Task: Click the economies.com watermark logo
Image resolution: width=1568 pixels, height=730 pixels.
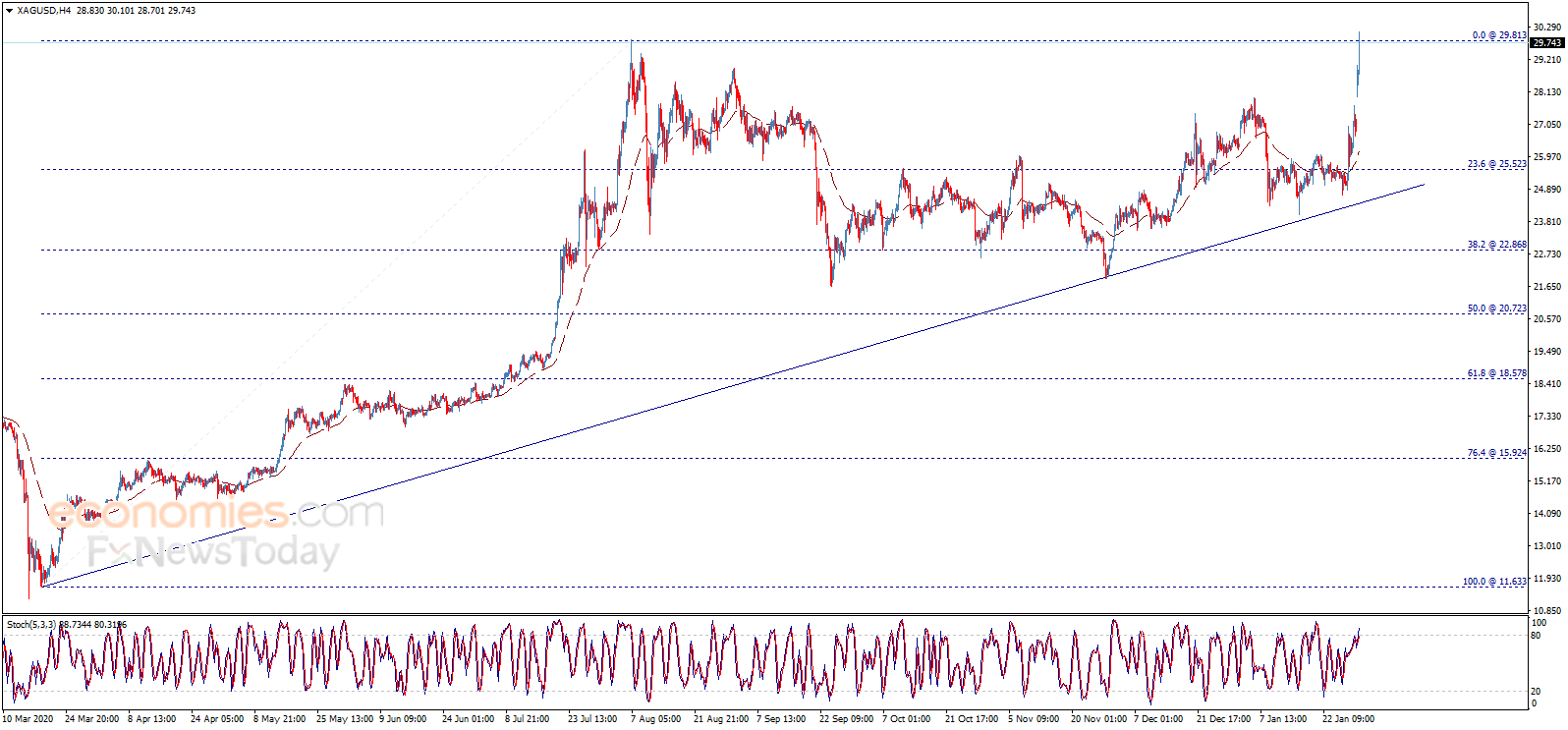Action: (216, 512)
